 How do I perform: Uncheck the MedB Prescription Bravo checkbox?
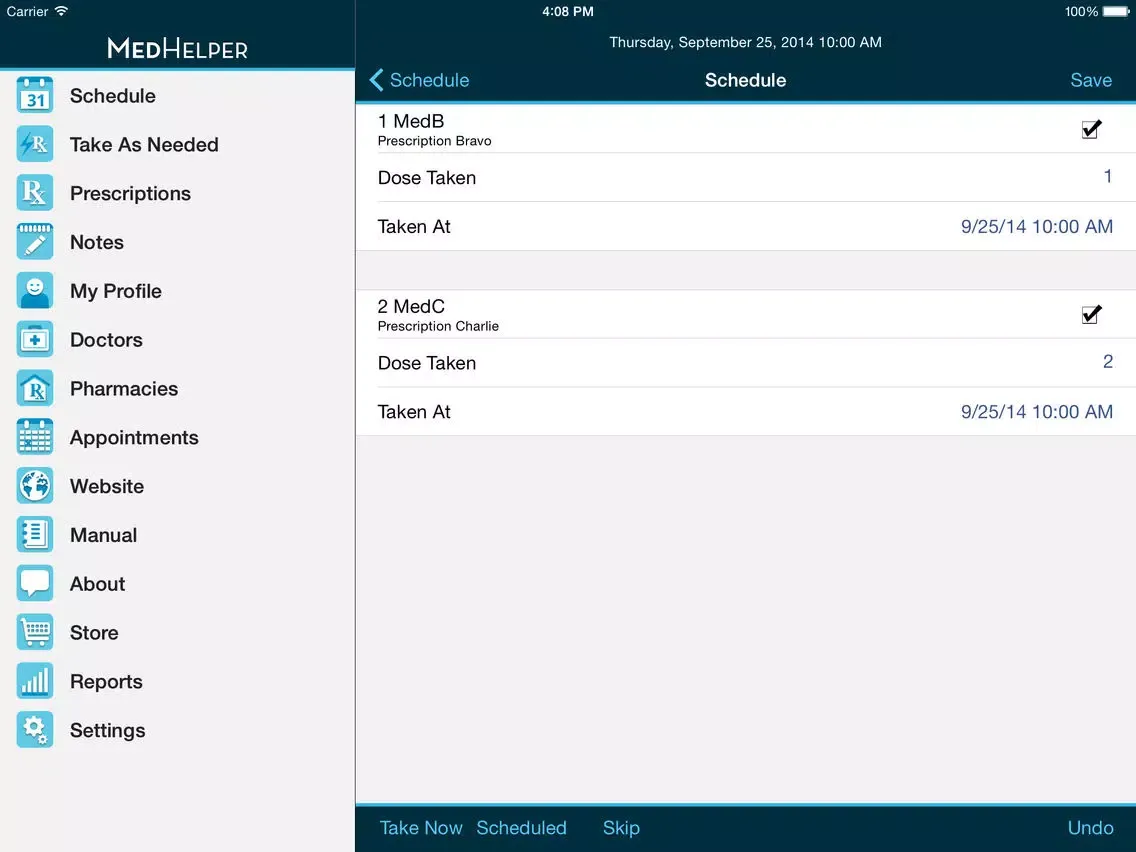coord(1091,129)
